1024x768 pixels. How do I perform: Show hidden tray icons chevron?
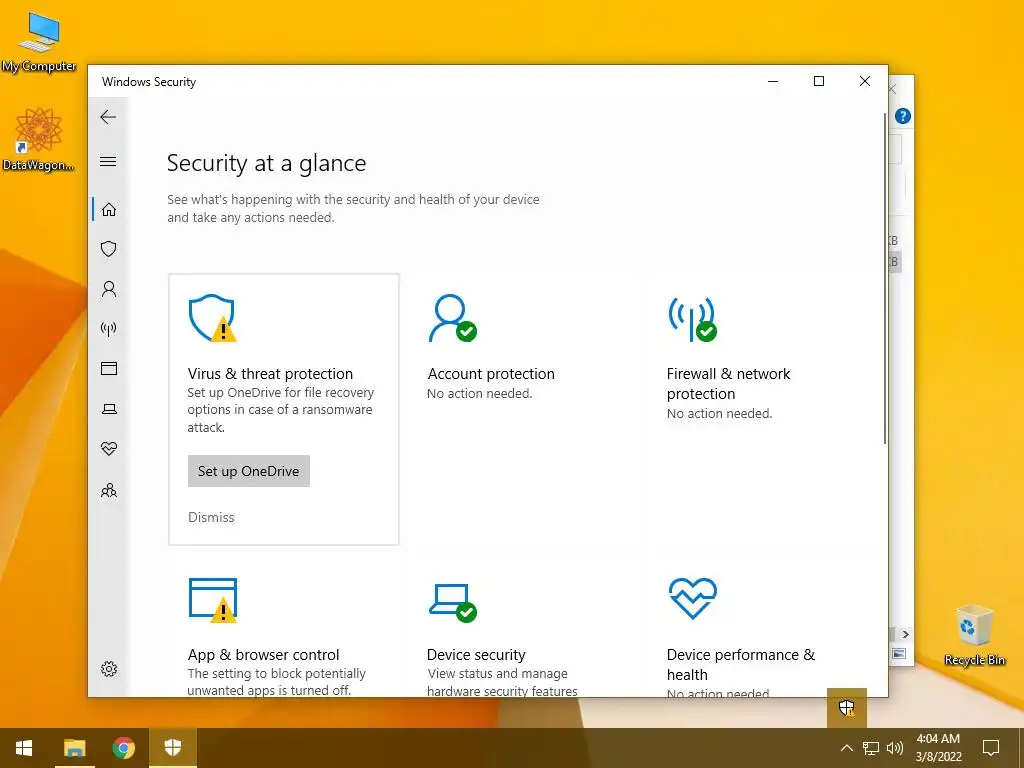[x=846, y=748]
